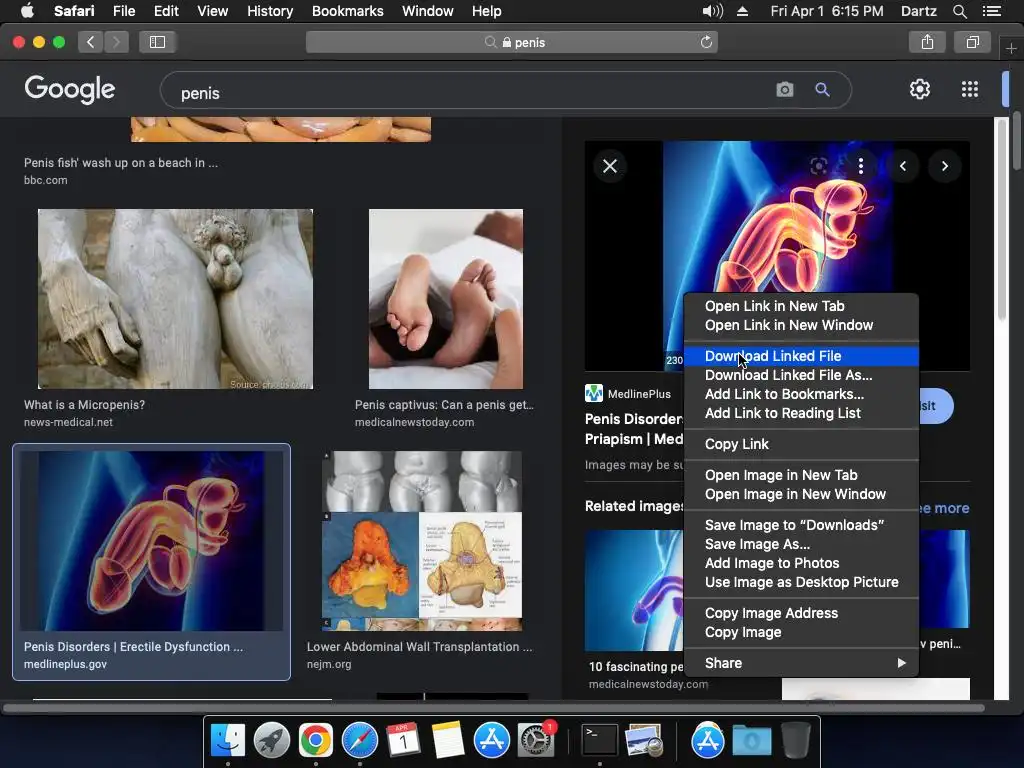
Task: Open Preview app from the Dock
Action: (643, 740)
